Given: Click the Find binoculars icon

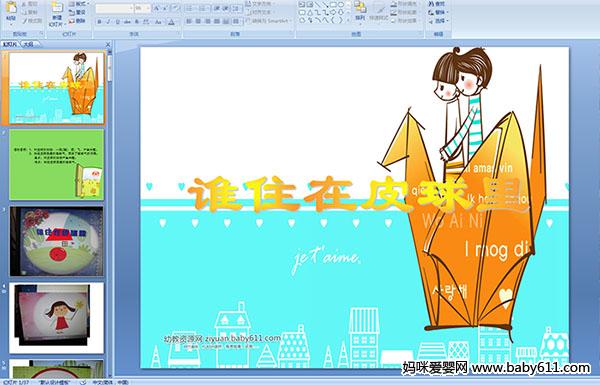Looking at the screenshot, I should pos(432,4).
